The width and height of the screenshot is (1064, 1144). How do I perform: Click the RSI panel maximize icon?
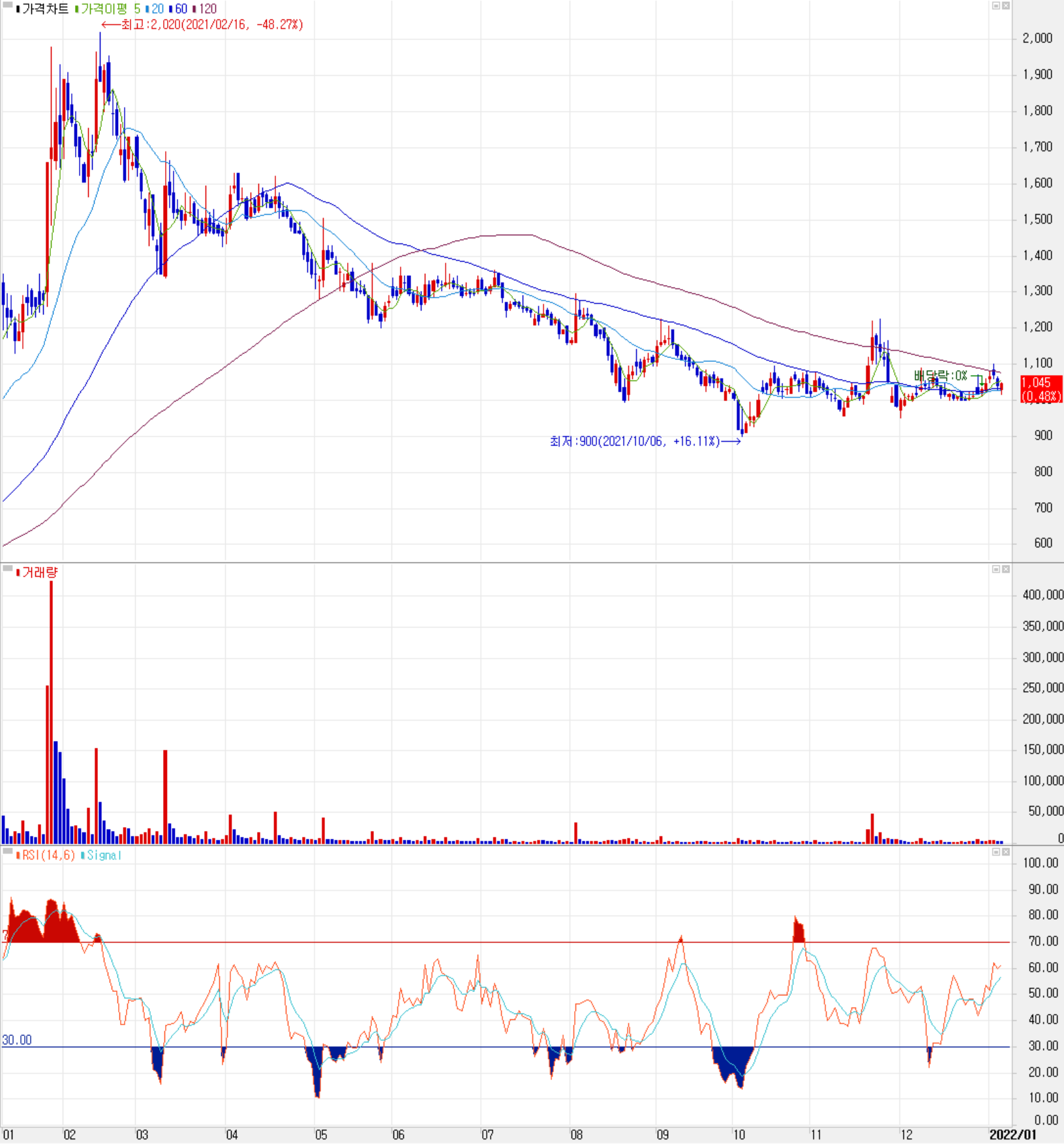[x=996, y=852]
